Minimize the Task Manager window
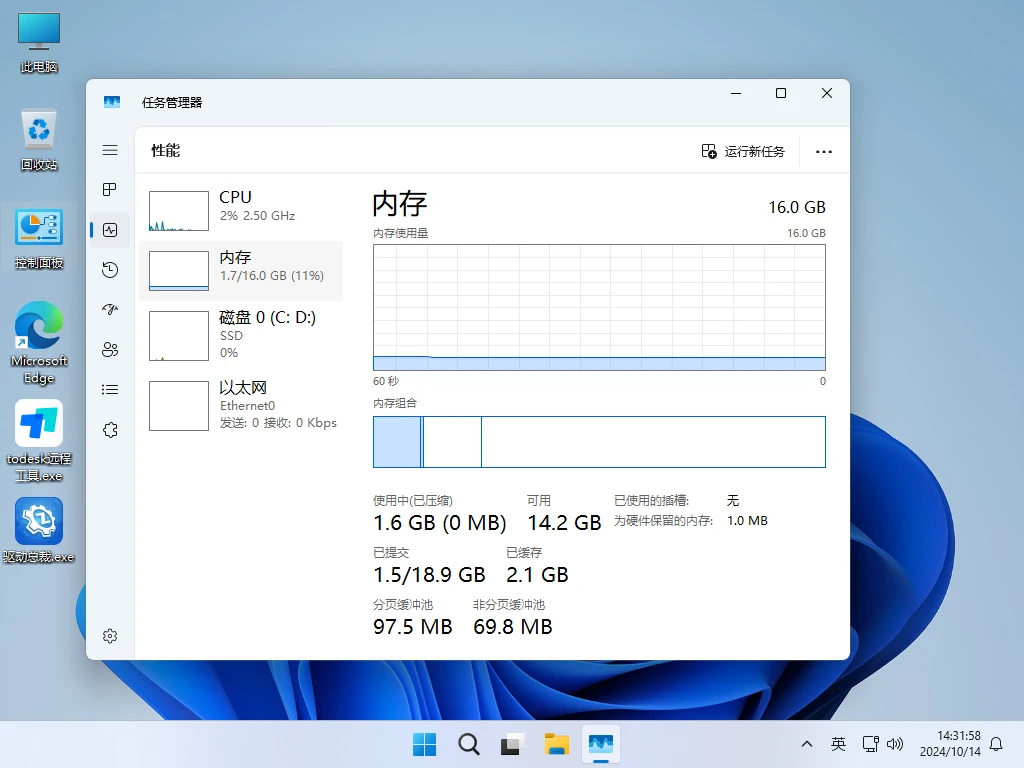This screenshot has height=768, width=1024. (736, 93)
